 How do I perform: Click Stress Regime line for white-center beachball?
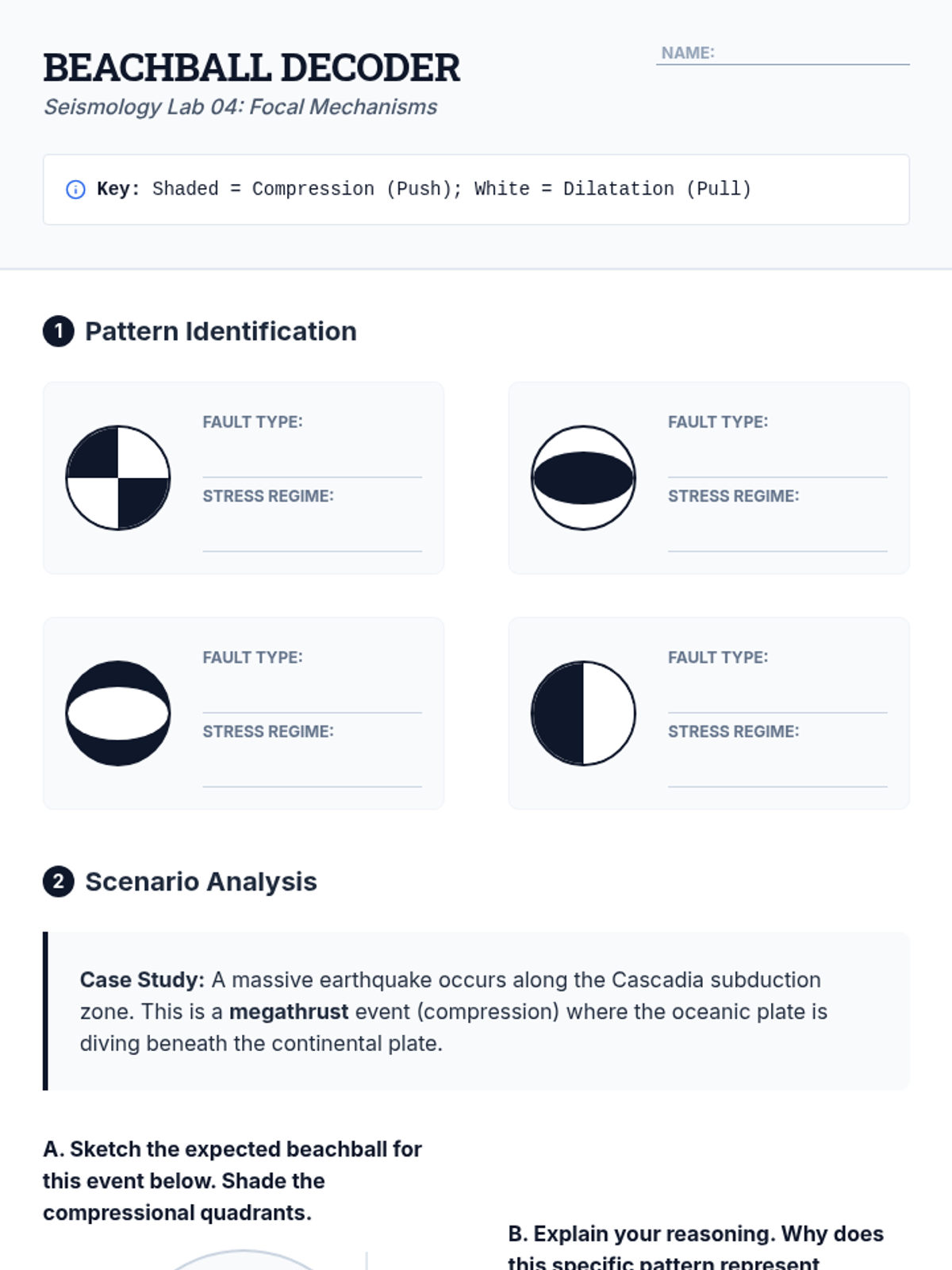coord(312,770)
